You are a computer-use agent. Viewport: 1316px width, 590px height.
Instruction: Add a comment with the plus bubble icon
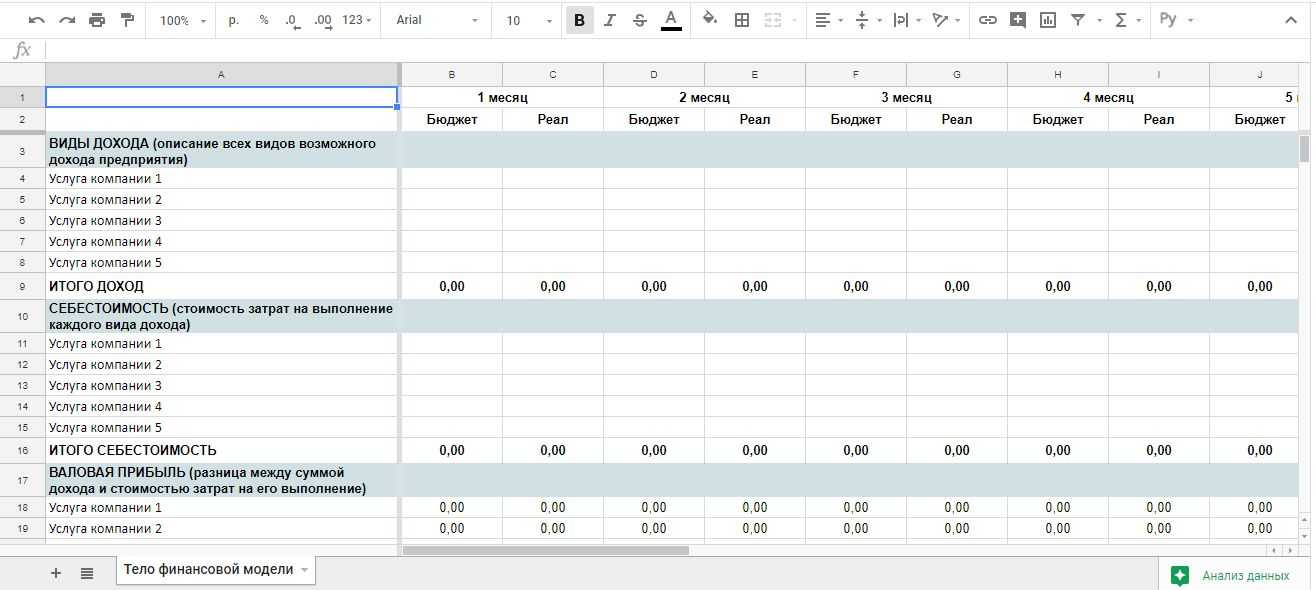click(1018, 20)
